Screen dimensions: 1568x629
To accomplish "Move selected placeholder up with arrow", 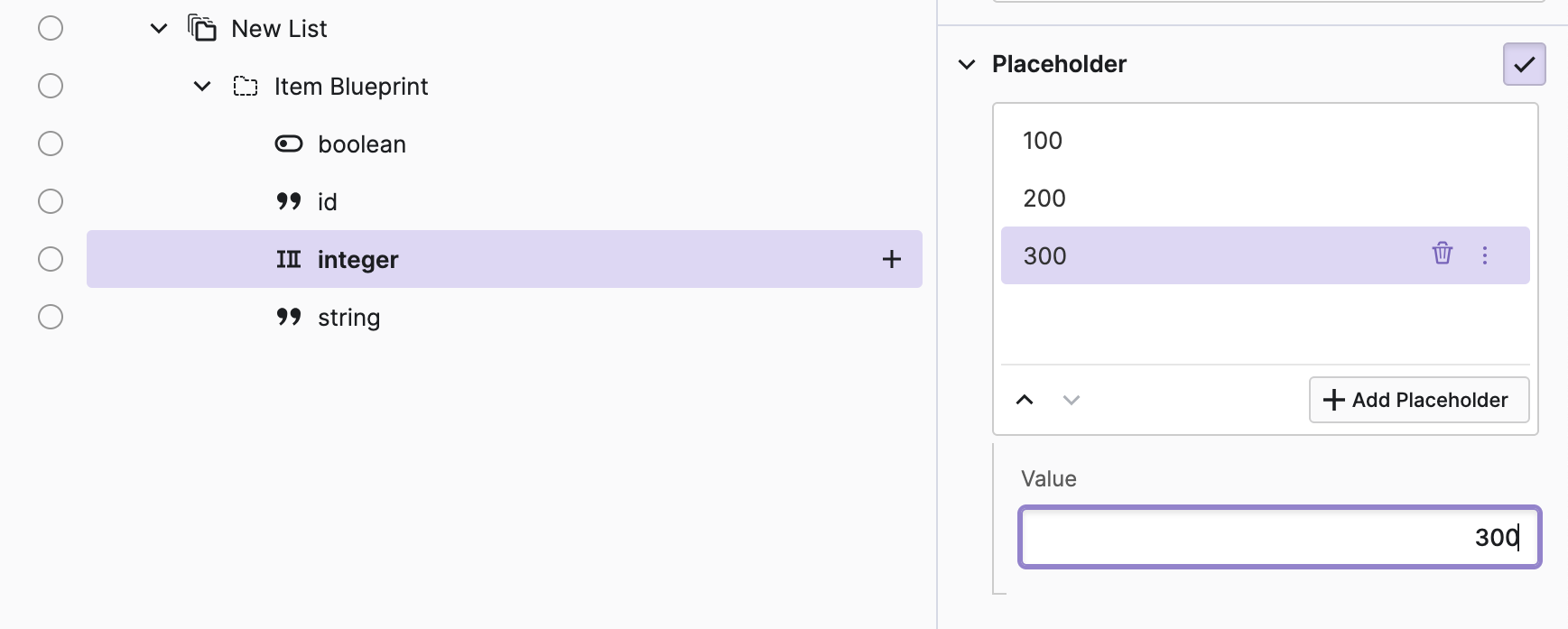I will tap(1025, 400).
